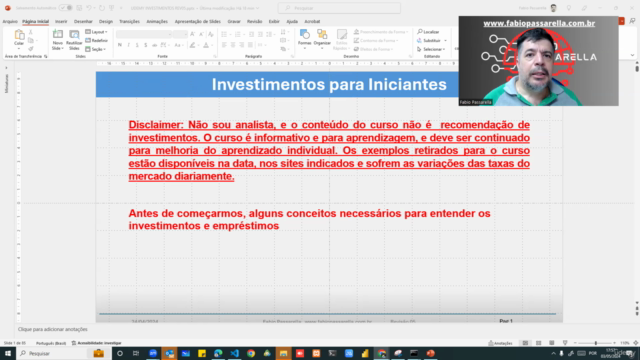Switch to the Transições tab

coord(129,21)
